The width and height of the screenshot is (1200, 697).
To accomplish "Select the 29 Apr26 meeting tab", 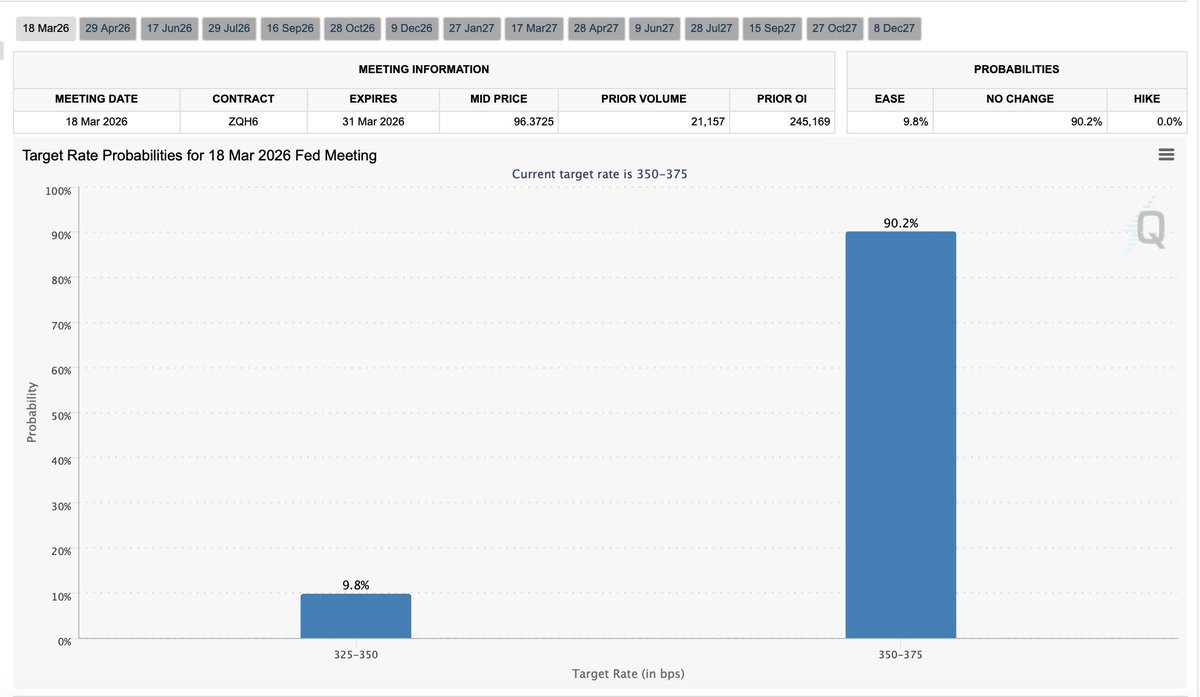I will click(108, 28).
